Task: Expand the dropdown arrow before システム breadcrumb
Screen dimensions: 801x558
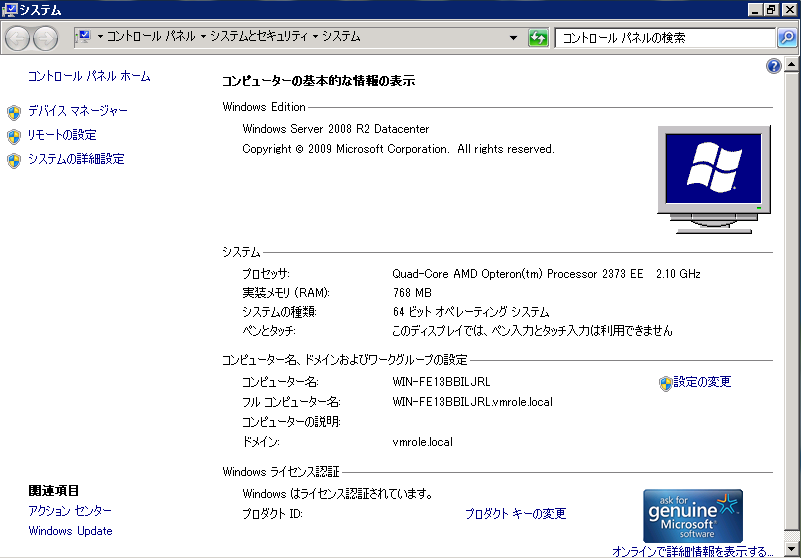Action: pos(315,37)
